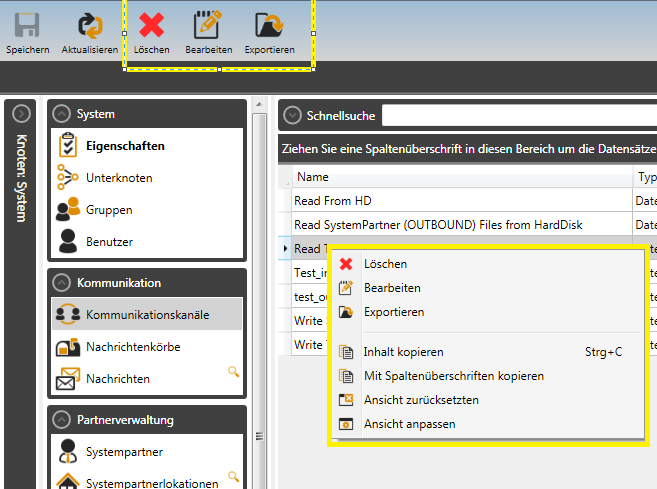Click the Aktualisieren refresh icon
Viewport: 657px width, 489px height.
(89, 26)
